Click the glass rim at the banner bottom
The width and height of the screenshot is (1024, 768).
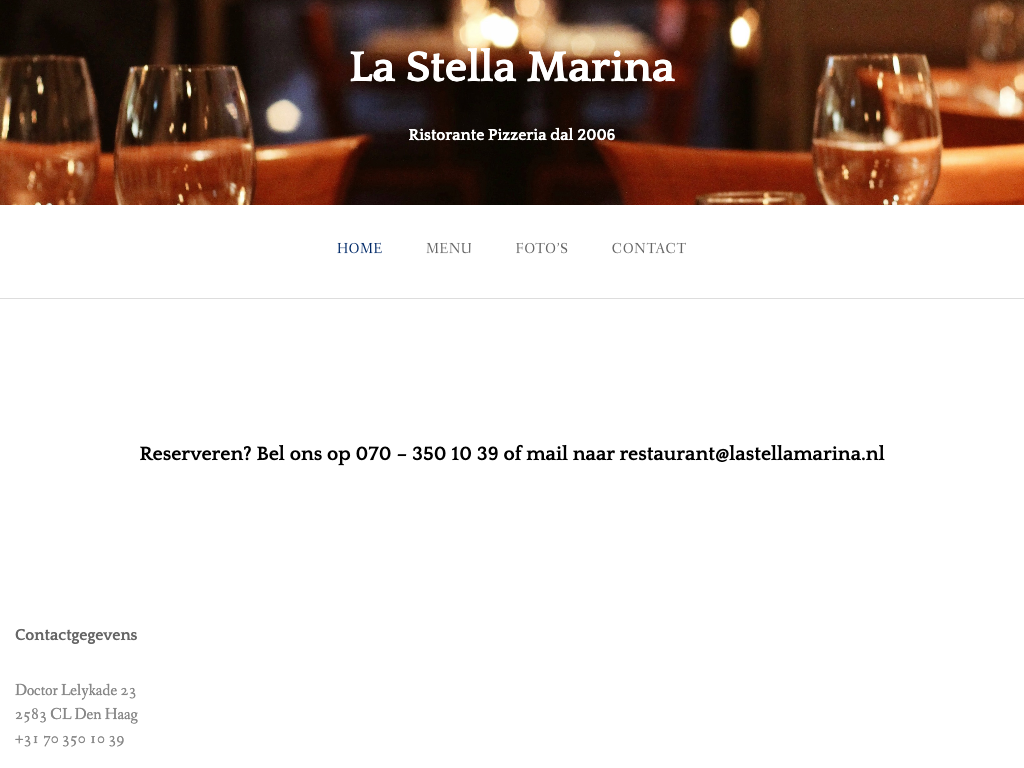(x=750, y=198)
